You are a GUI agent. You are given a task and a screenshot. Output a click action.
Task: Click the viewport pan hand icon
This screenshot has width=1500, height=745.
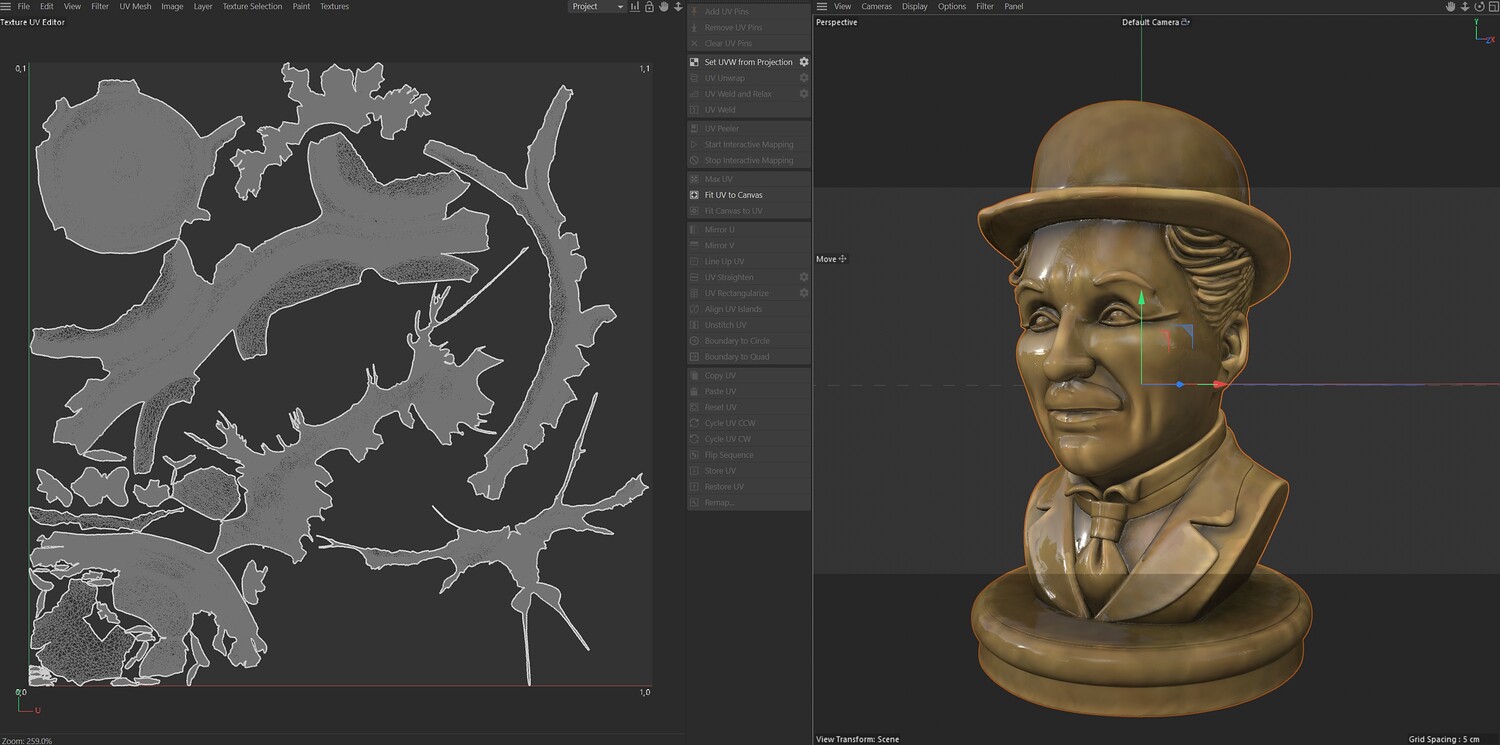point(1451,6)
